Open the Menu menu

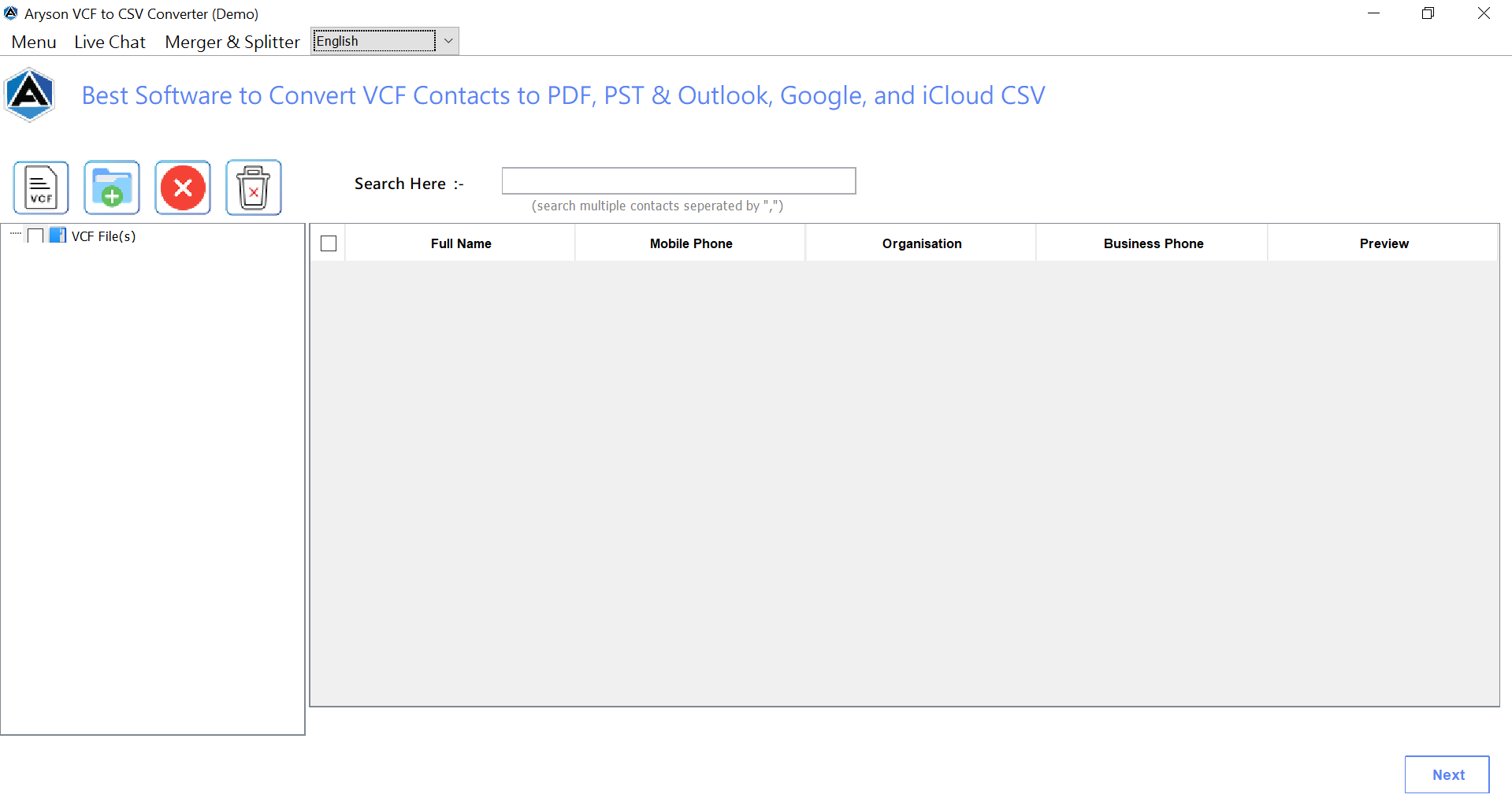[x=34, y=42]
